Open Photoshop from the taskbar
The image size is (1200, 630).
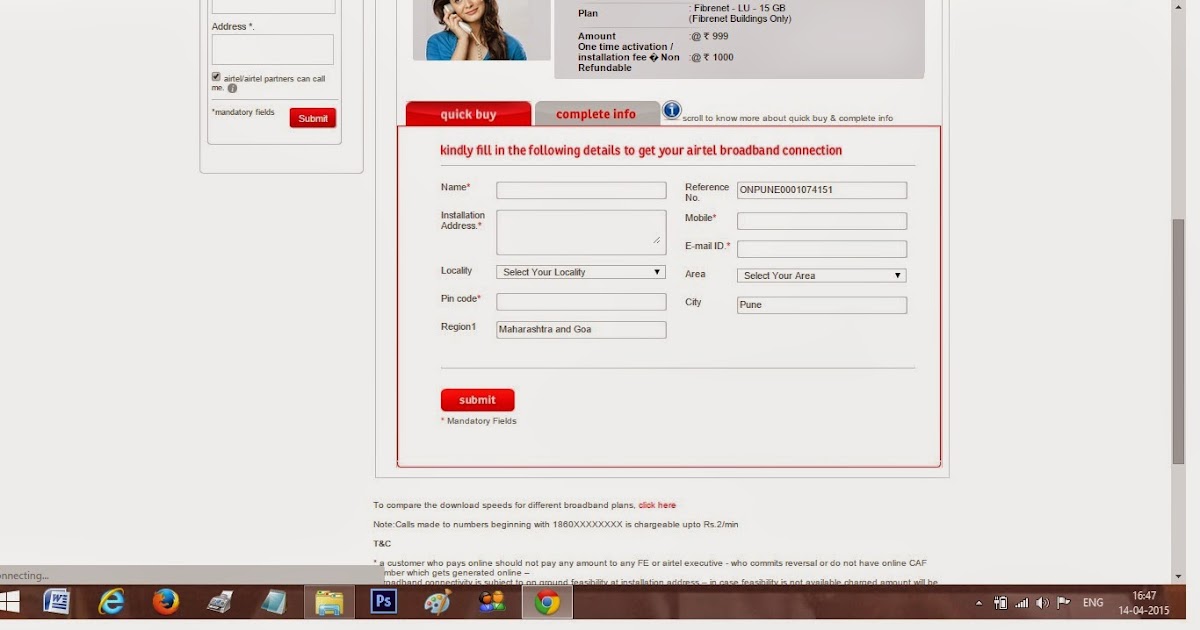click(383, 601)
